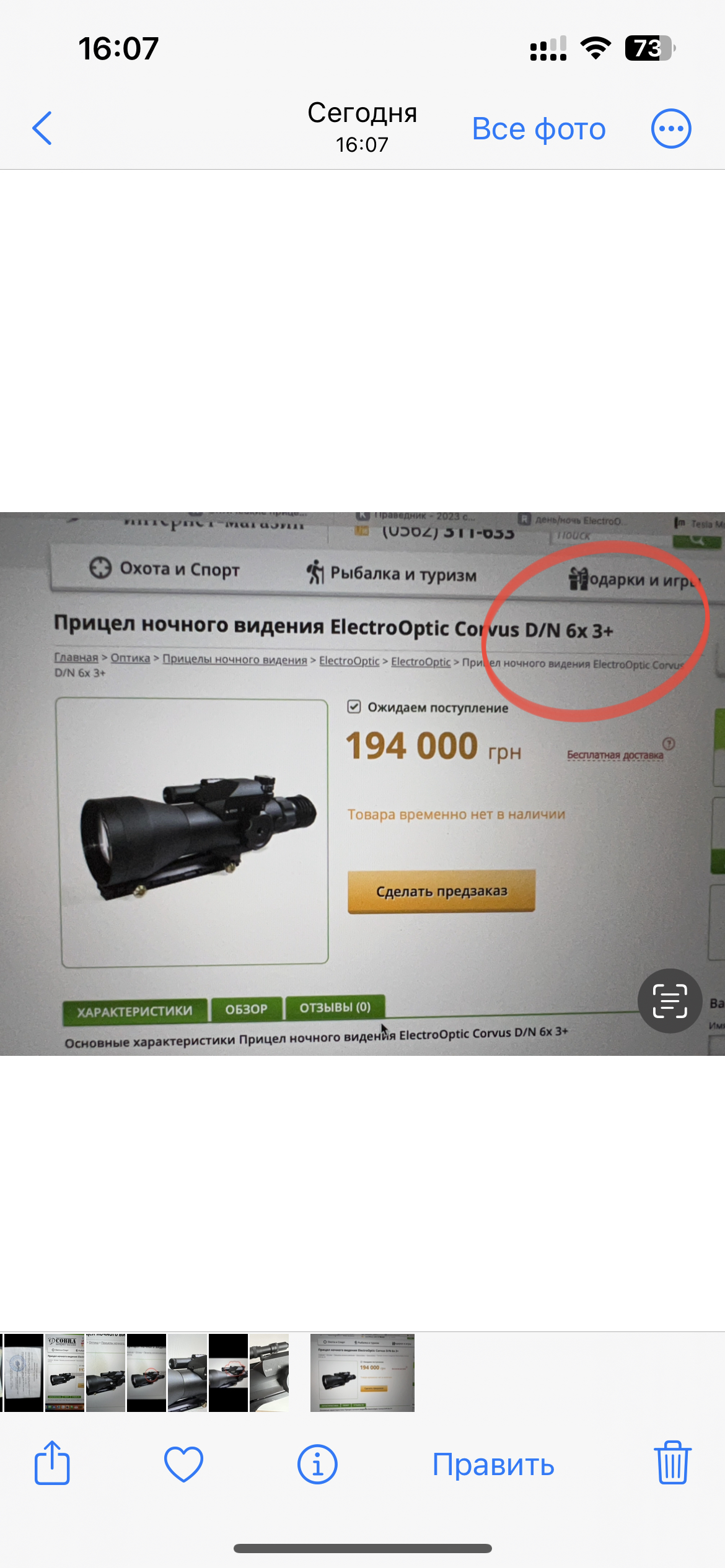Show photo info with the (i) icon

pyautogui.click(x=317, y=1465)
